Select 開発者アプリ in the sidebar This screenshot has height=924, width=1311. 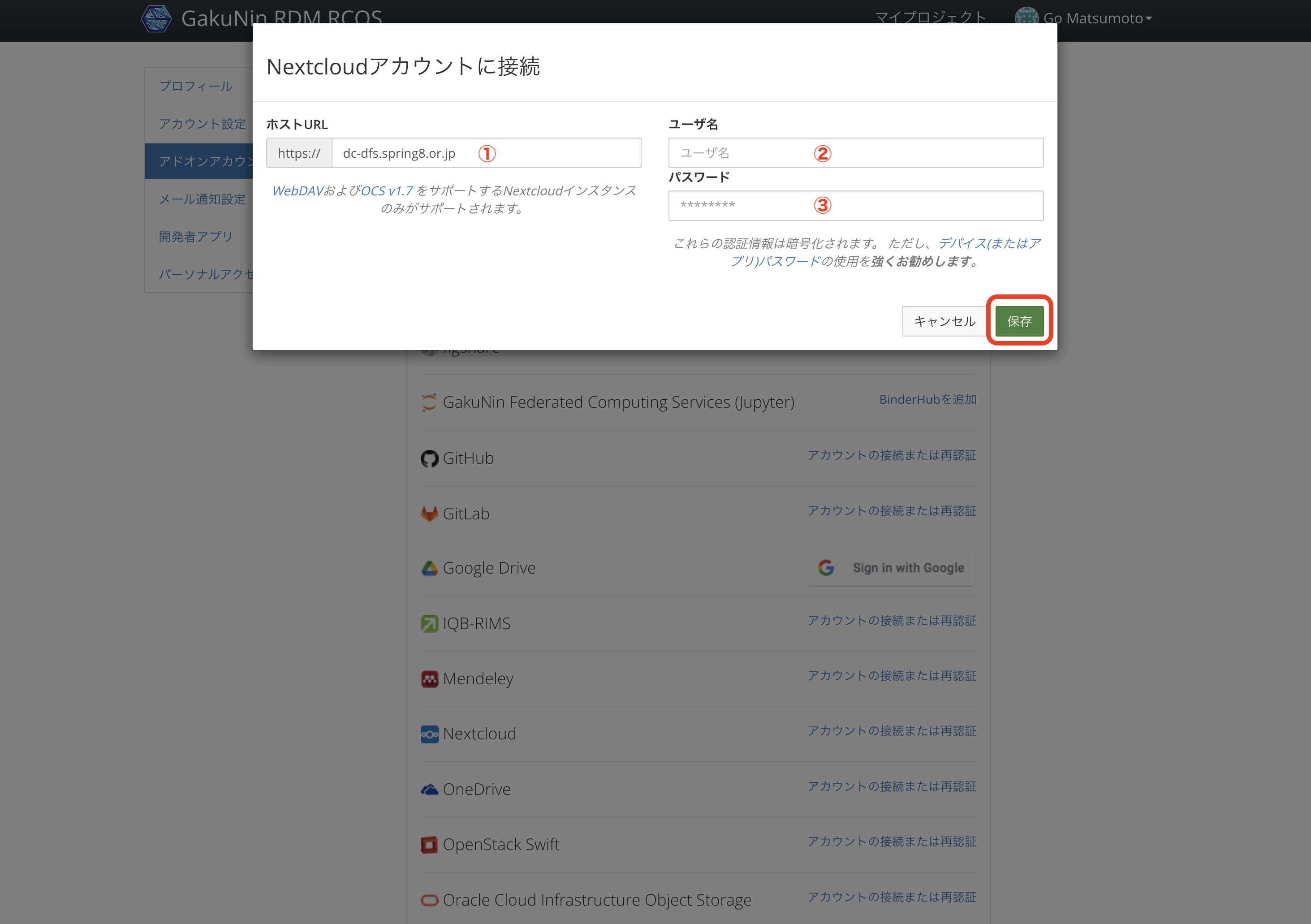click(x=195, y=237)
